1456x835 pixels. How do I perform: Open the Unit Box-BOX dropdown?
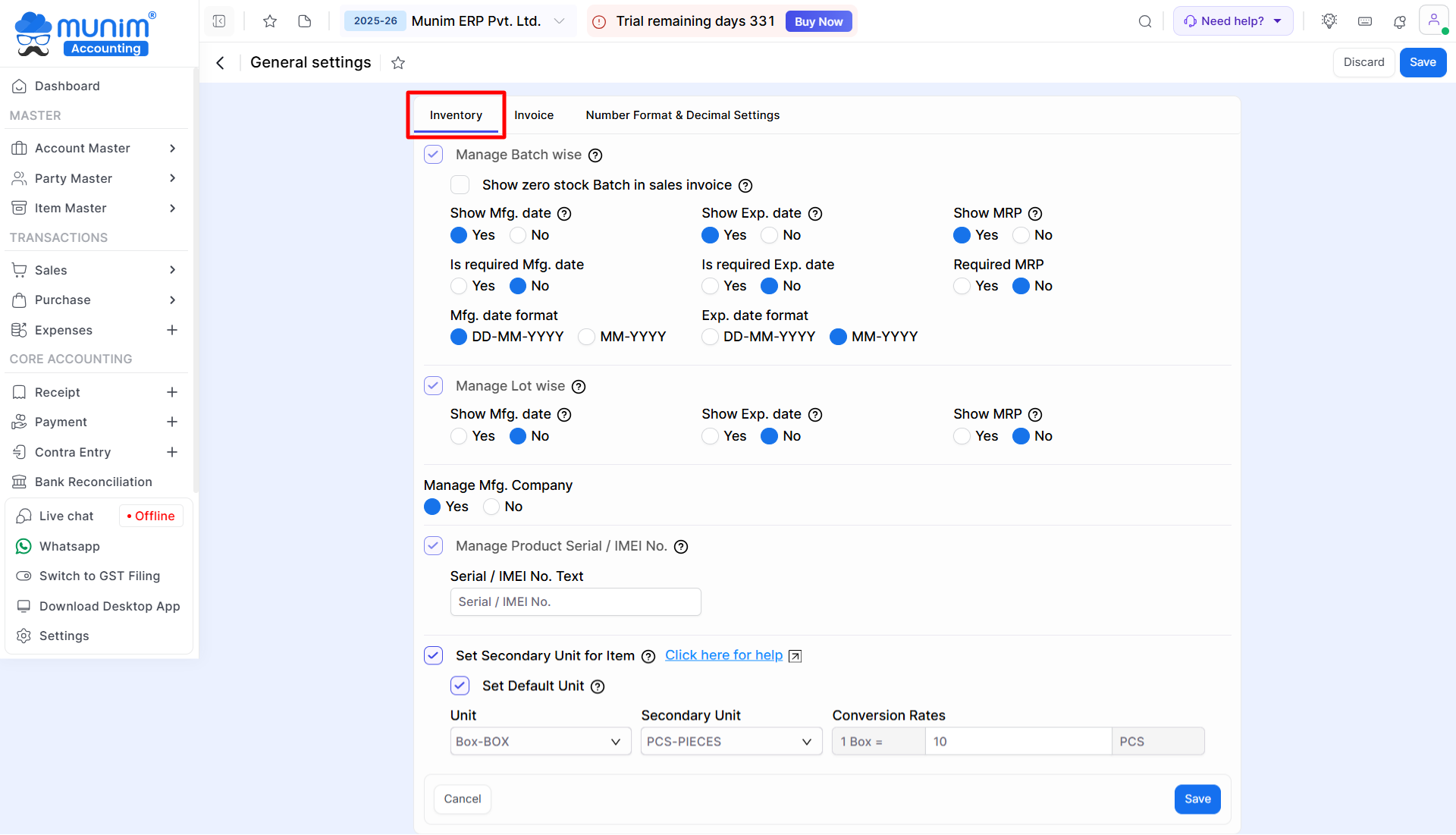coord(540,742)
